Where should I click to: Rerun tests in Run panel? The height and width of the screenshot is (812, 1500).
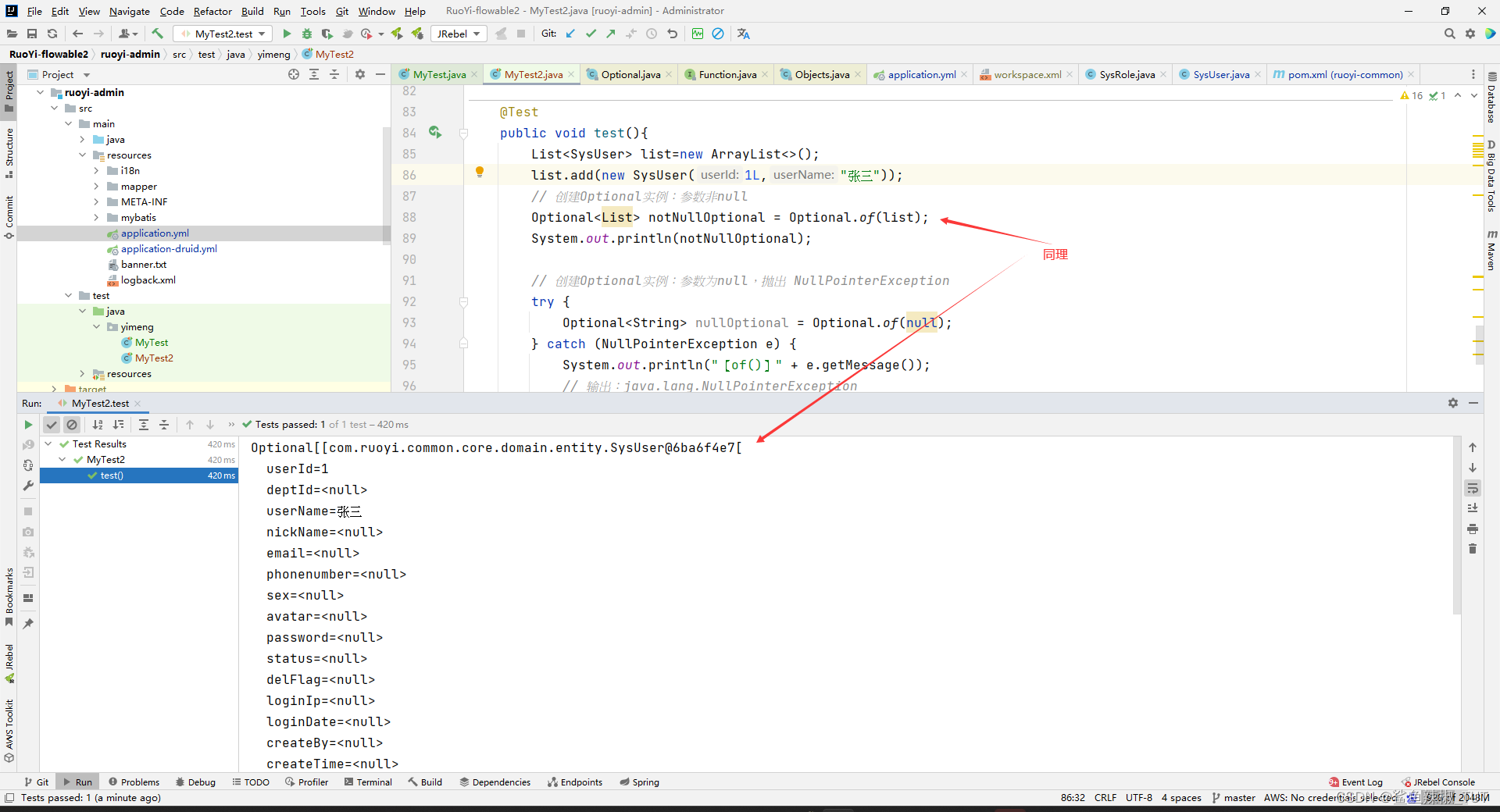point(28,425)
